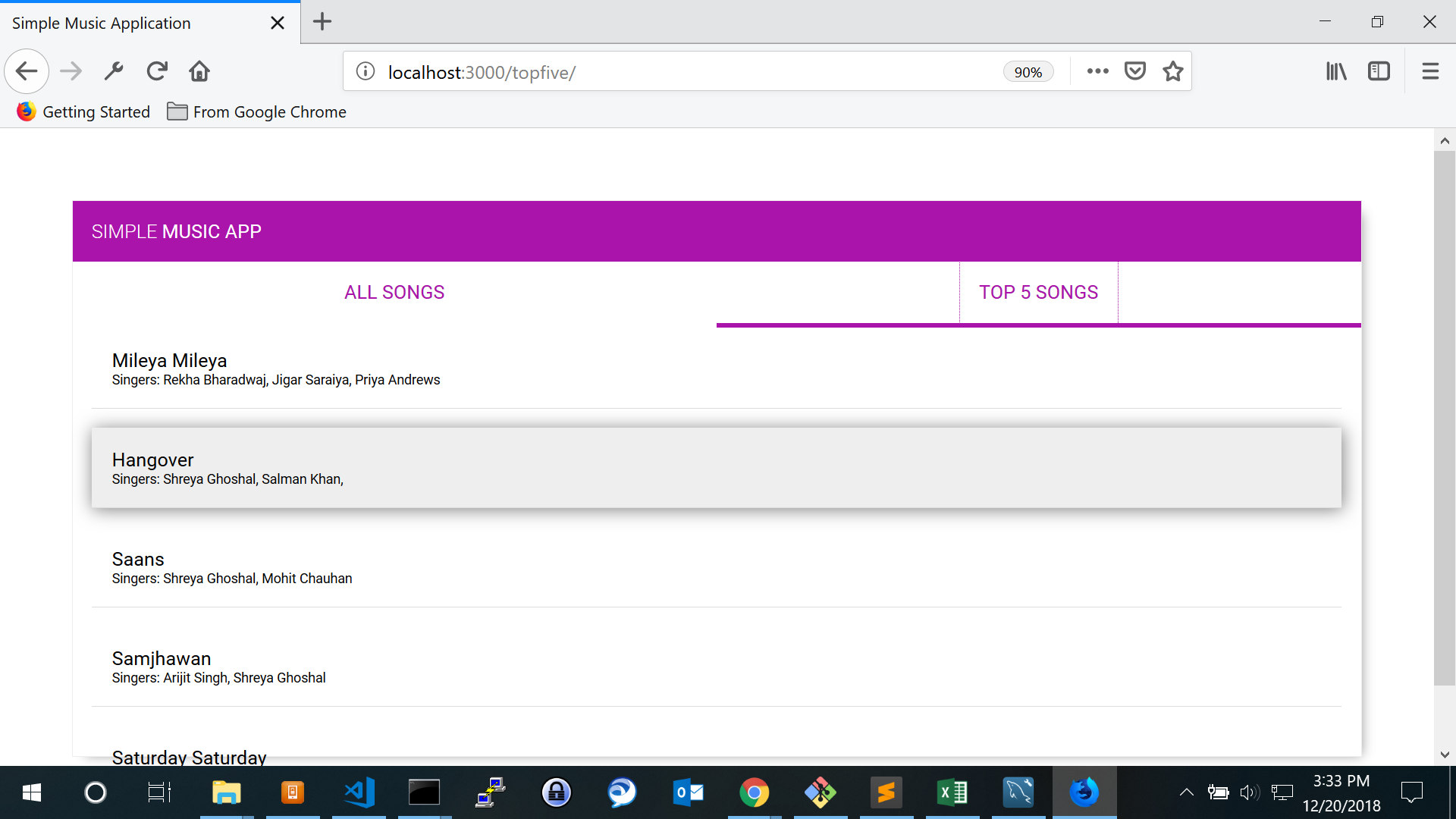The height and width of the screenshot is (819, 1456).
Task: Reload the current page
Action: [x=157, y=71]
